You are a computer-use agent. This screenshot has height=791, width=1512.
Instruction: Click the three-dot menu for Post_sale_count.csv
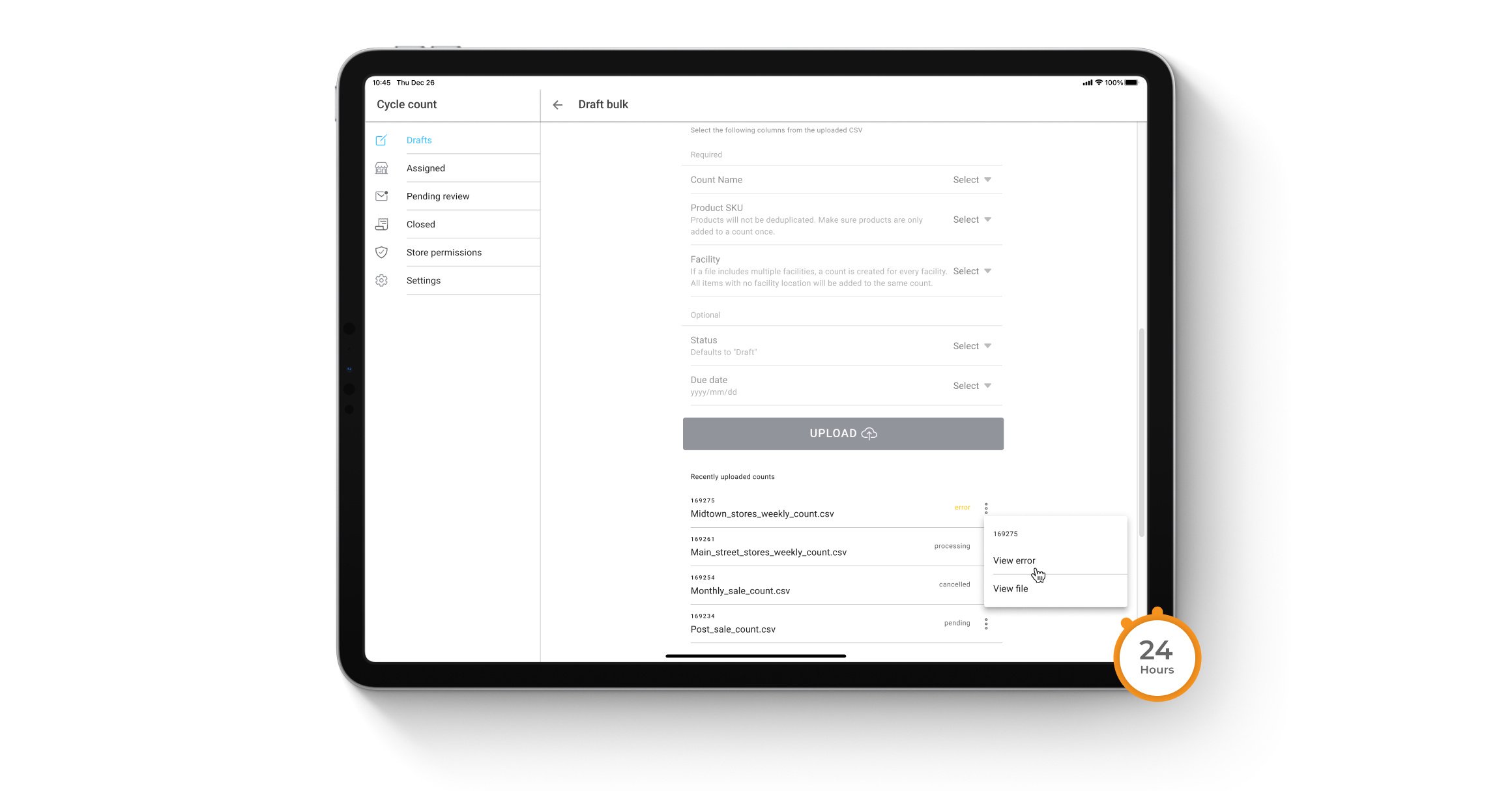coord(987,622)
